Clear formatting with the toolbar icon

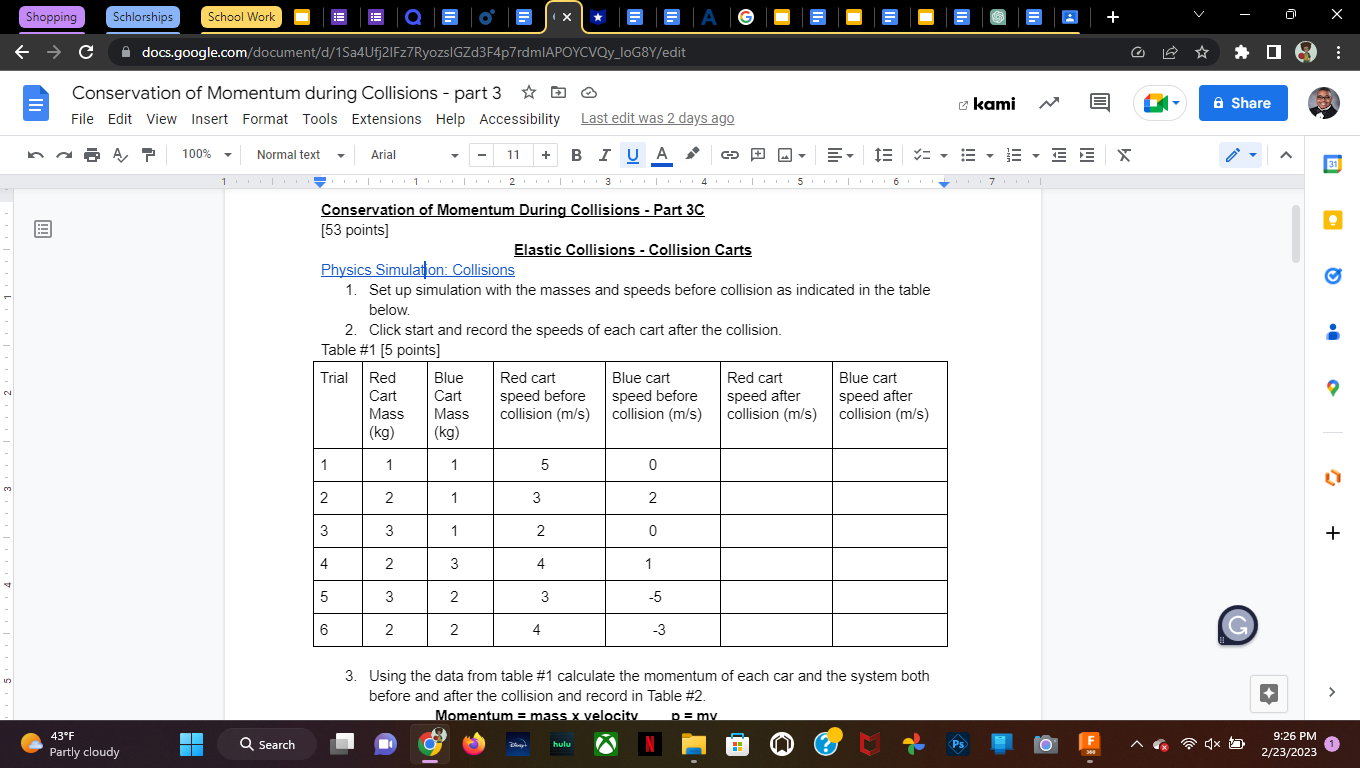click(x=1124, y=155)
